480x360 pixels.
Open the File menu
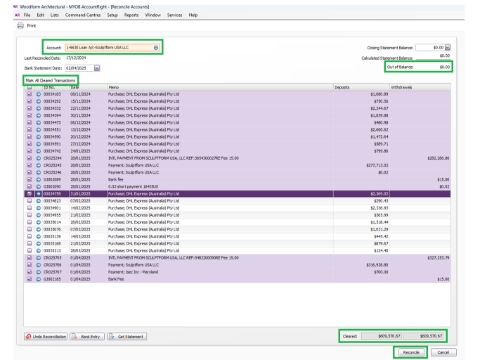point(27,15)
